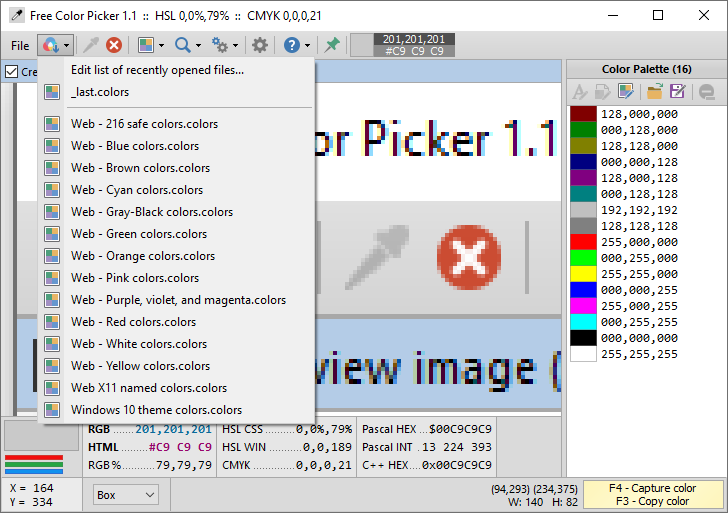Click the 192,192,192 palette row text
The image size is (728, 513).
639,210
